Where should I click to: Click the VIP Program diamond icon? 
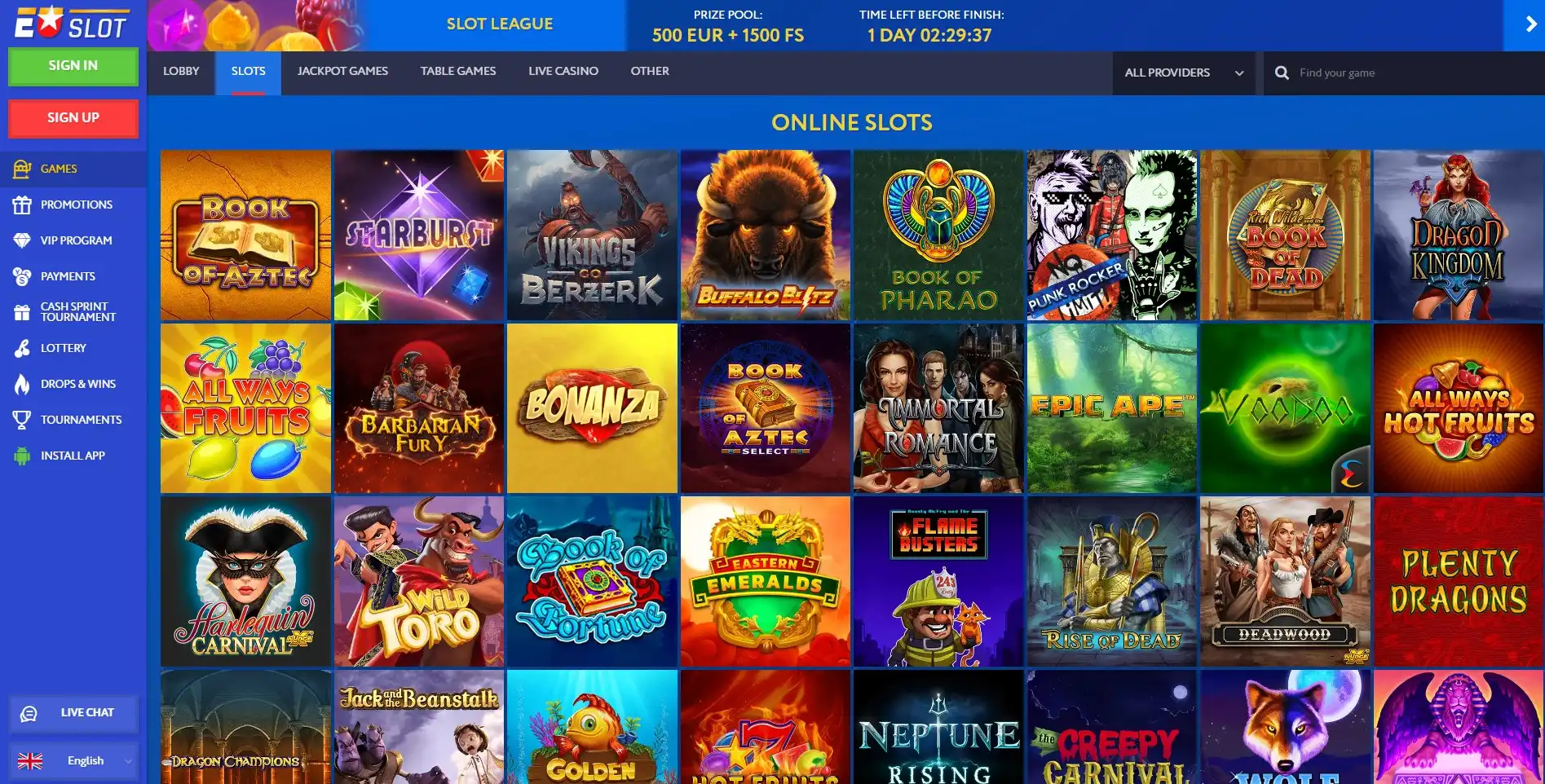22,240
